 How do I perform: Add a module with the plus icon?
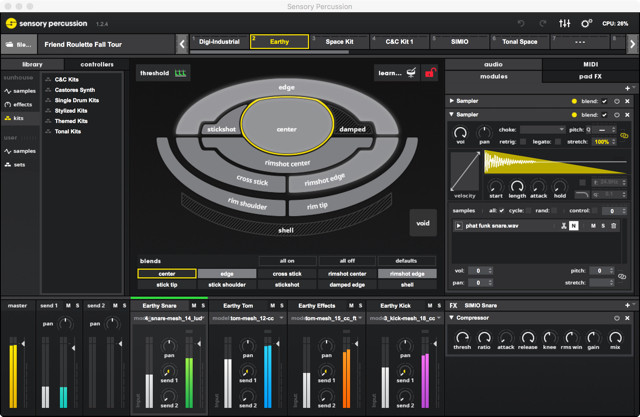[x=627, y=88]
